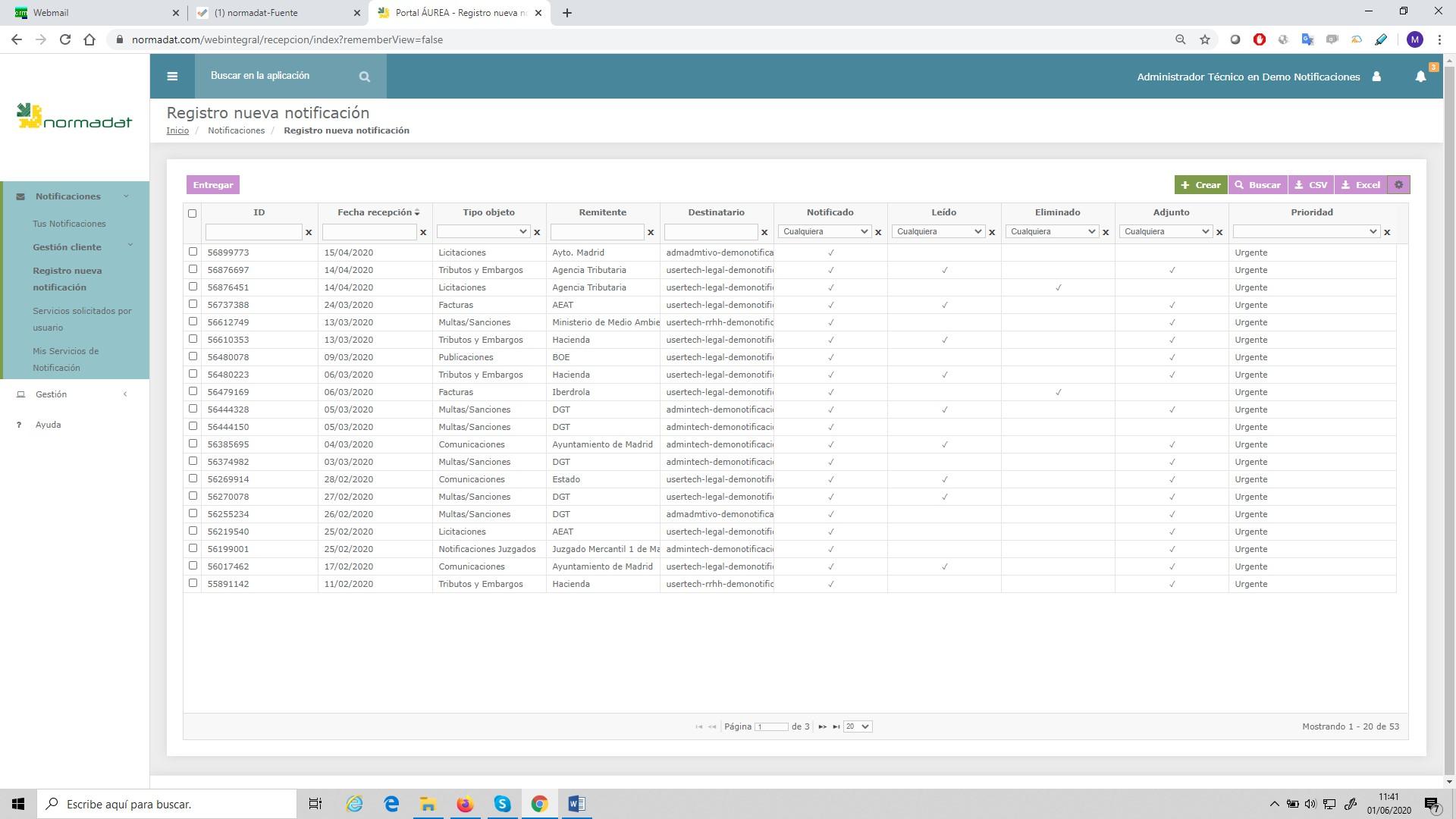Clear the Adjunto filter
This screenshot has height=819, width=1456.
pyautogui.click(x=1219, y=233)
